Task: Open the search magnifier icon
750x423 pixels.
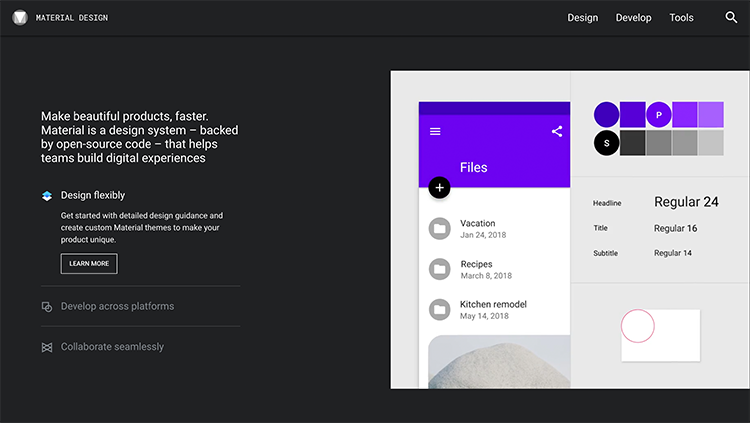Action: click(731, 18)
